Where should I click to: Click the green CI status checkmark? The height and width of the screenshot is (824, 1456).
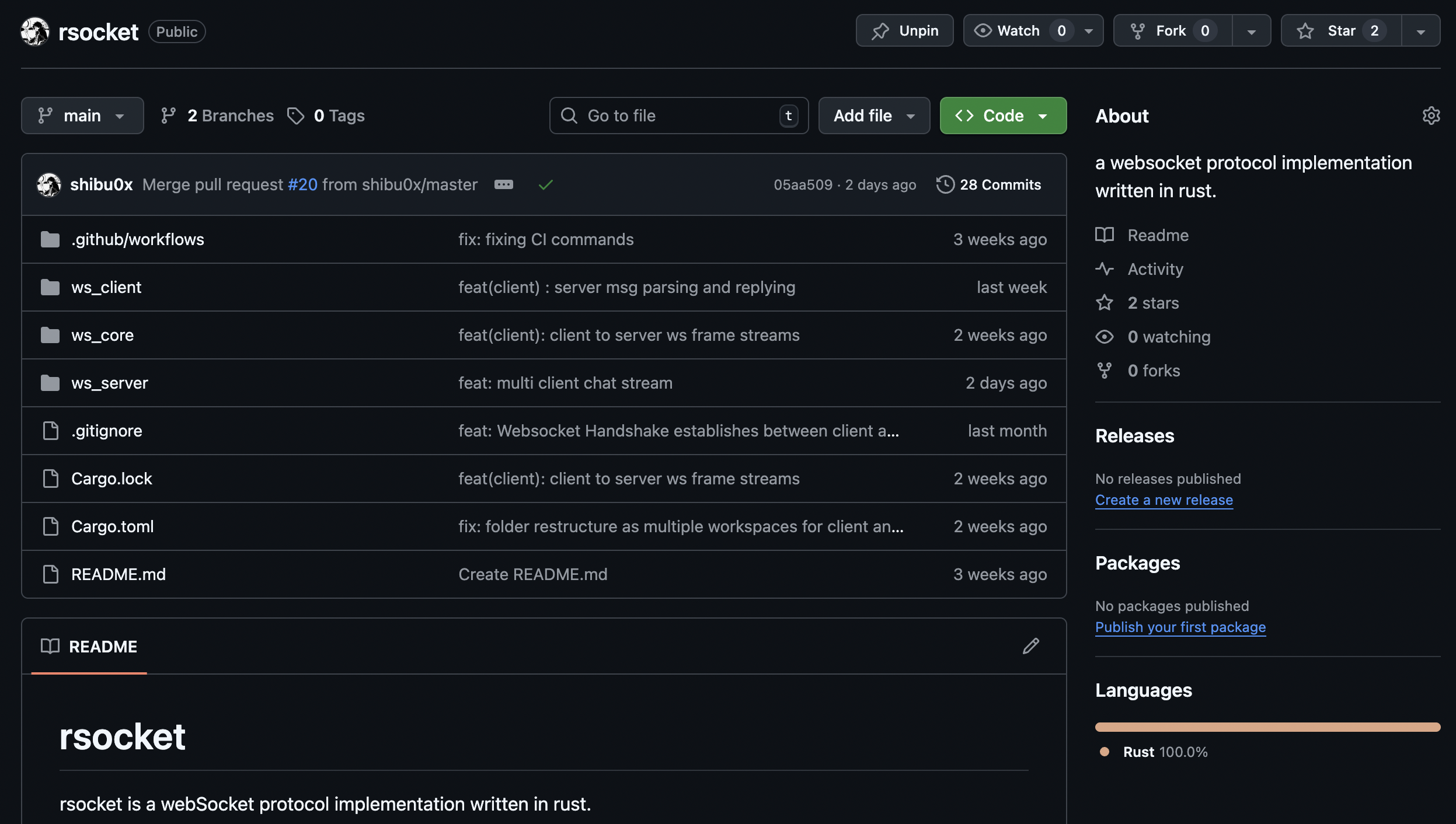click(x=545, y=185)
